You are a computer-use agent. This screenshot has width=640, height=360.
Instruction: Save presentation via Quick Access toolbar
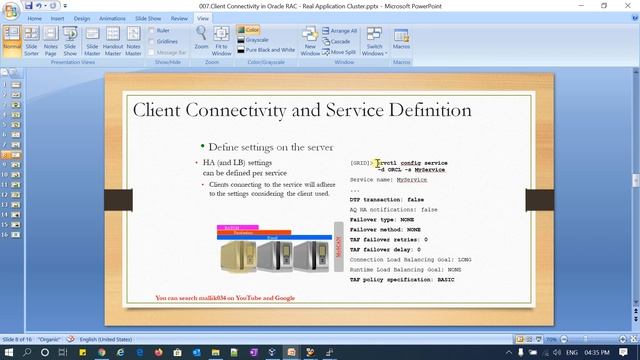coord(28,6)
